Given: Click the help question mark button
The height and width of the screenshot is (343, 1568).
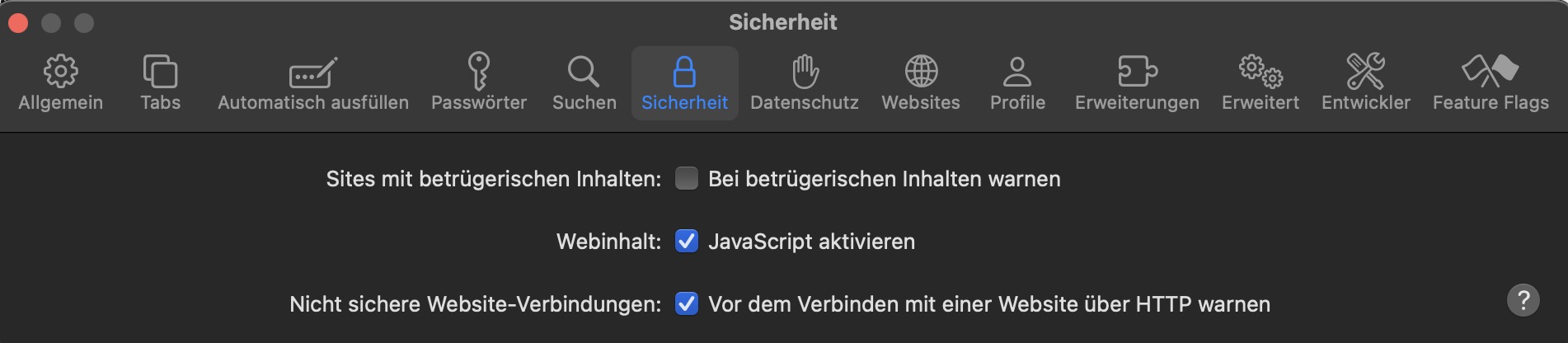Looking at the screenshot, I should tap(1523, 300).
